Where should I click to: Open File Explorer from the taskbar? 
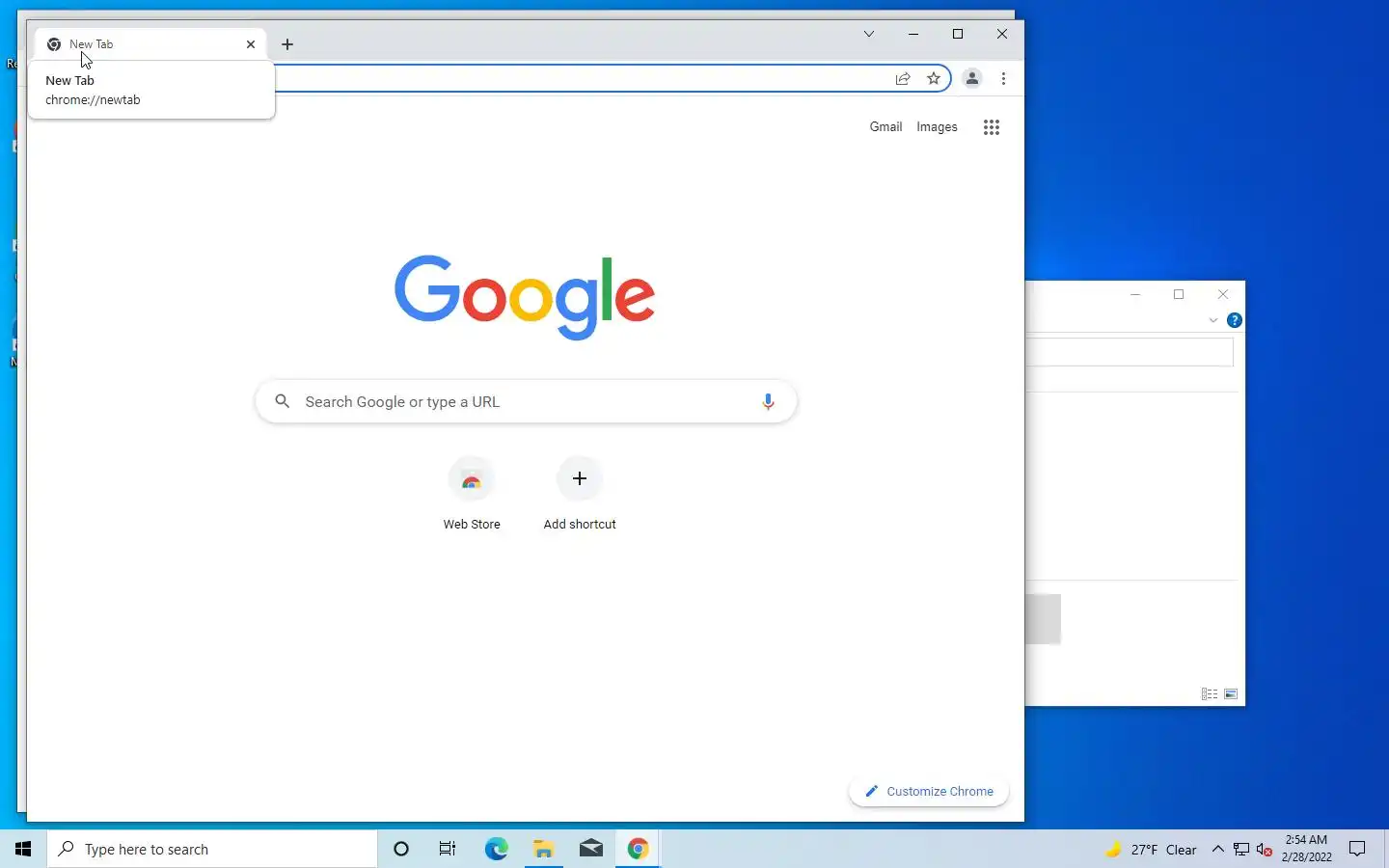click(x=544, y=849)
